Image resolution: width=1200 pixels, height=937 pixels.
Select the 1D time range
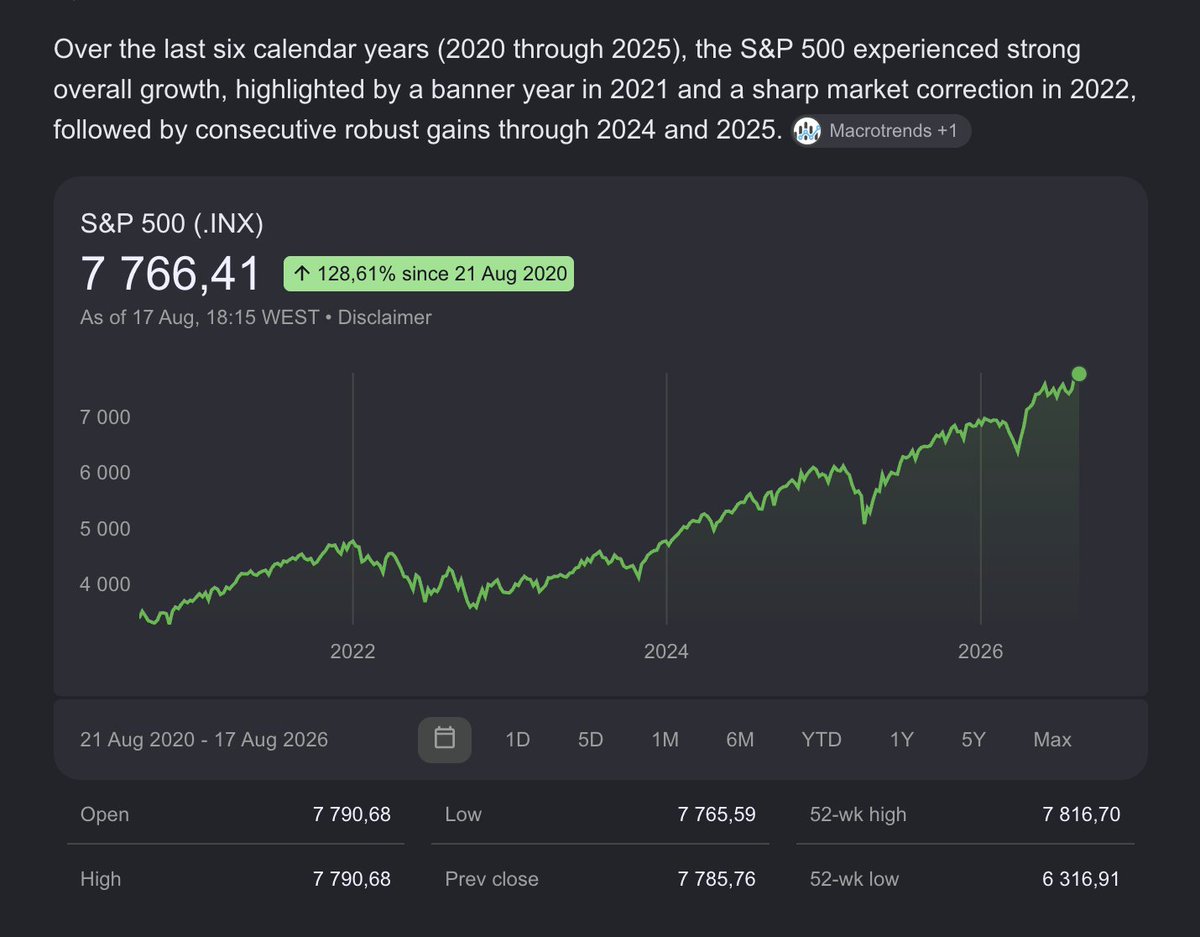pyautogui.click(x=517, y=740)
